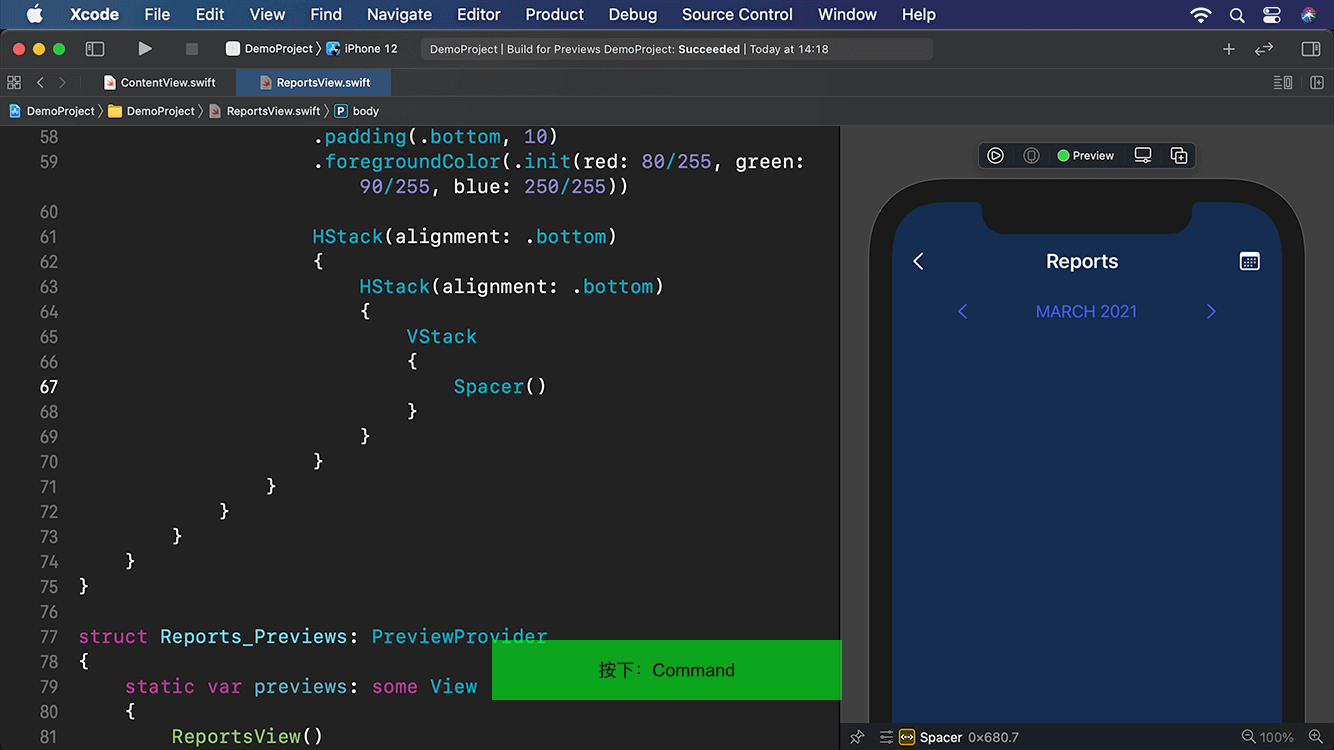Viewport: 1334px width, 750px height.
Task: Open the Help menu
Action: point(919,14)
